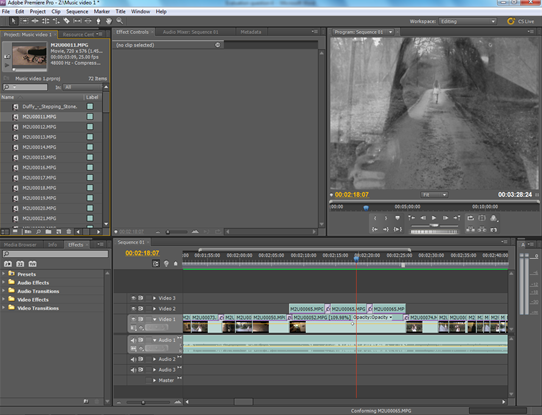Play the Program monitor sequence
The image size is (542, 415).
coord(433,218)
